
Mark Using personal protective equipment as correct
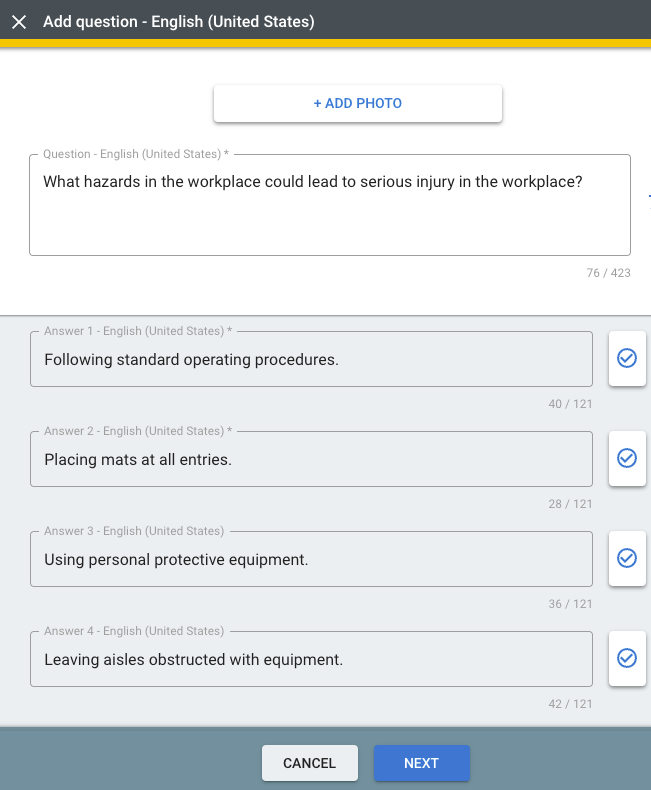coord(627,558)
